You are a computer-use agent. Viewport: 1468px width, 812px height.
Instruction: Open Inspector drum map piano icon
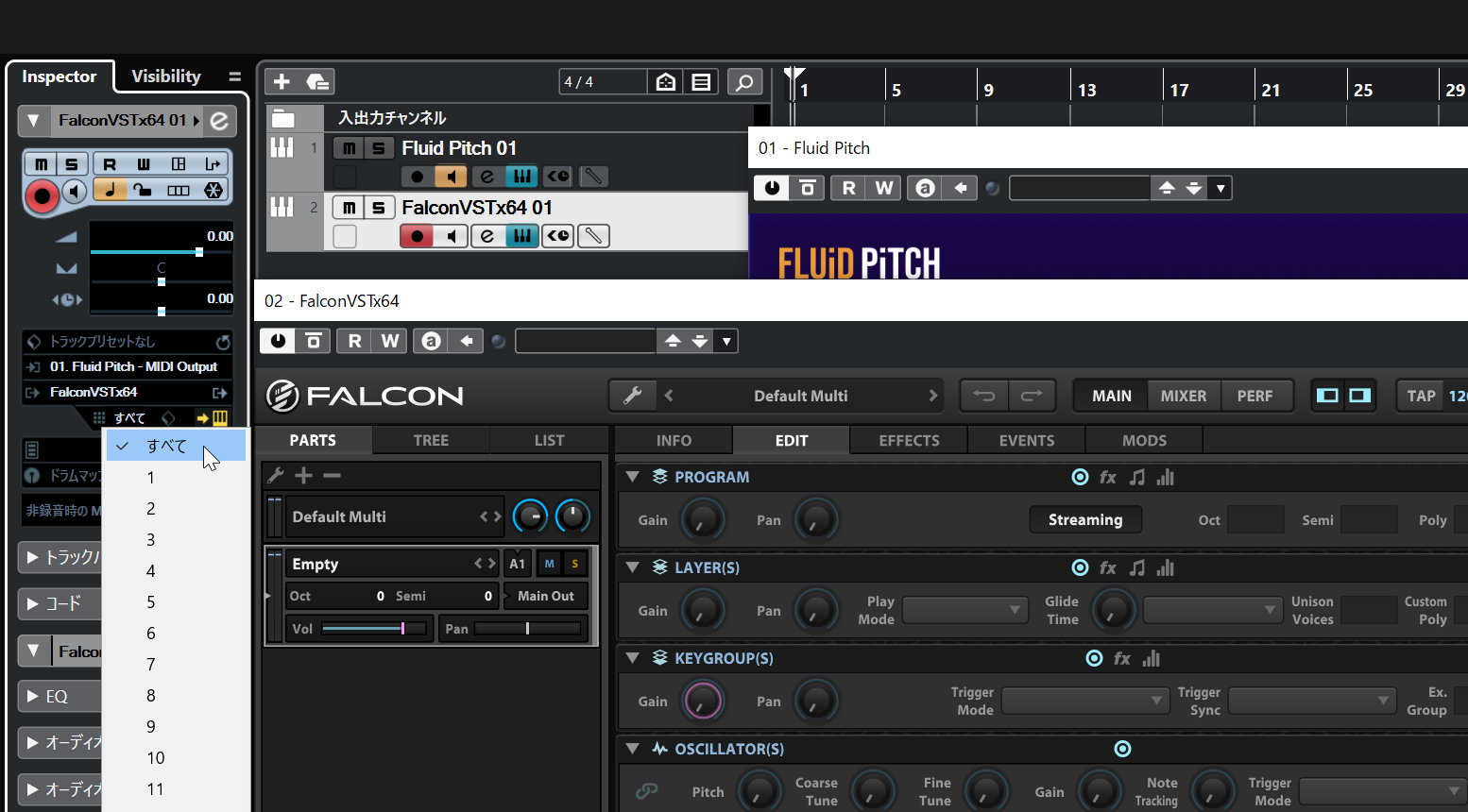[x=219, y=417]
